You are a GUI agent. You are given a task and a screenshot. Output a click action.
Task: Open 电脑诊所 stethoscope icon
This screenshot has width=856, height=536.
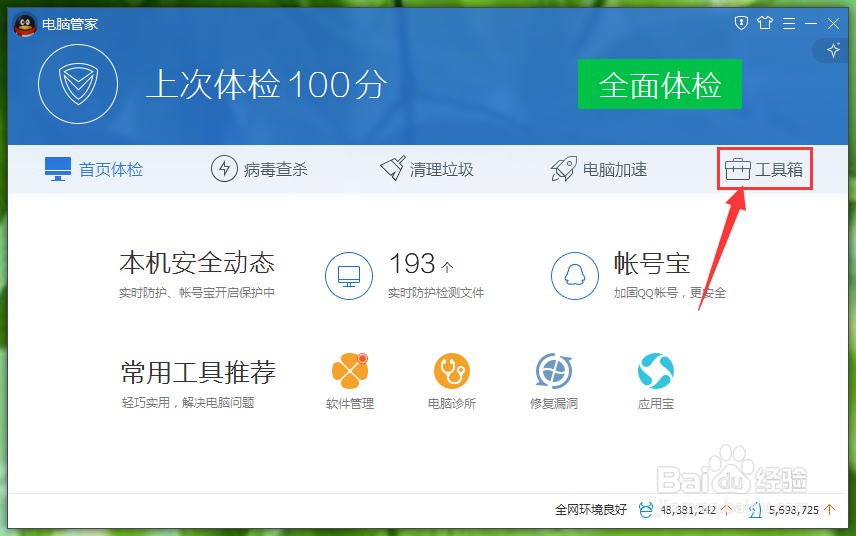452,371
